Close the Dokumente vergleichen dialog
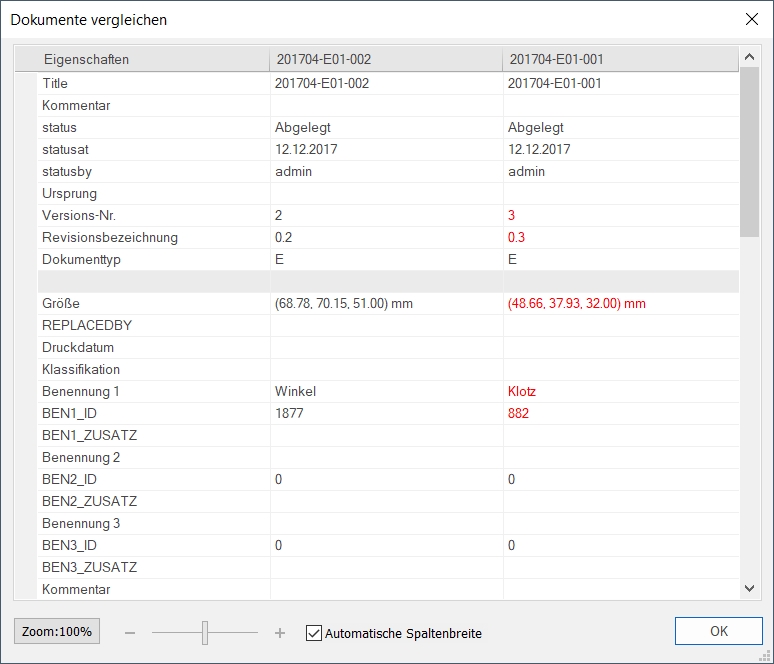Image resolution: width=774 pixels, height=664 pixels. click(752, 19)
